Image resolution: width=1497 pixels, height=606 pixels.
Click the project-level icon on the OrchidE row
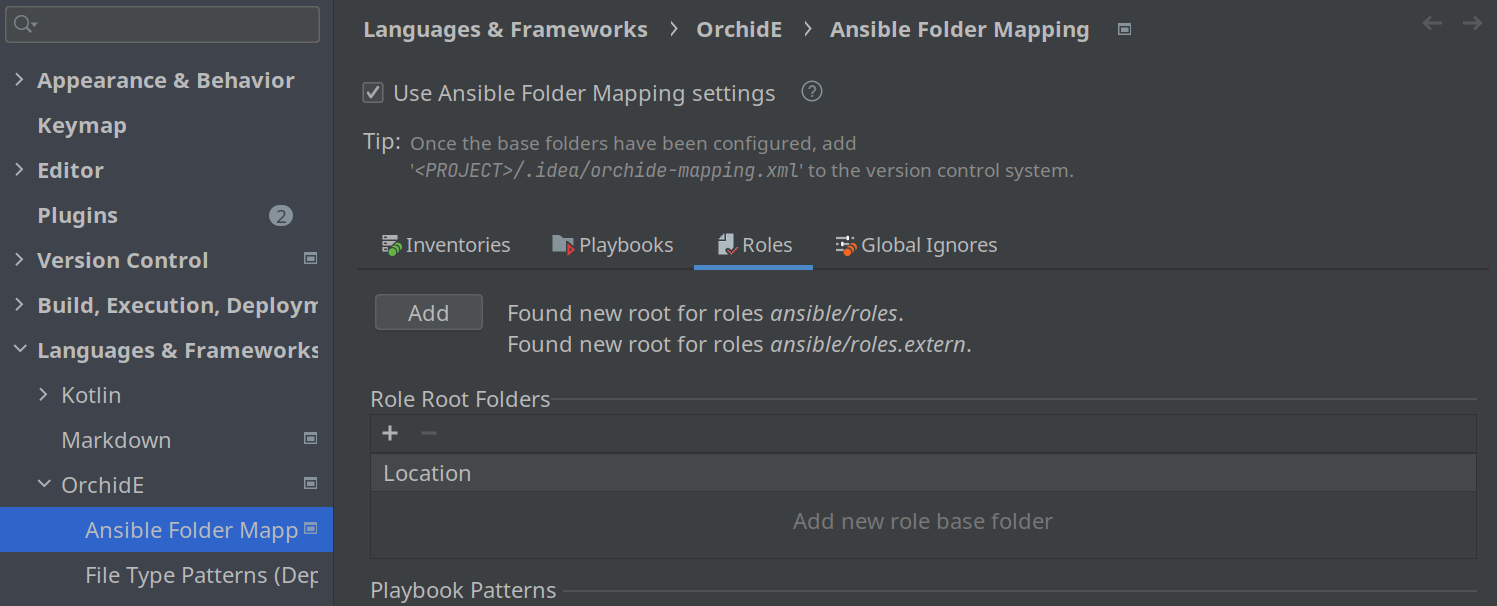(x=310, y=483)
